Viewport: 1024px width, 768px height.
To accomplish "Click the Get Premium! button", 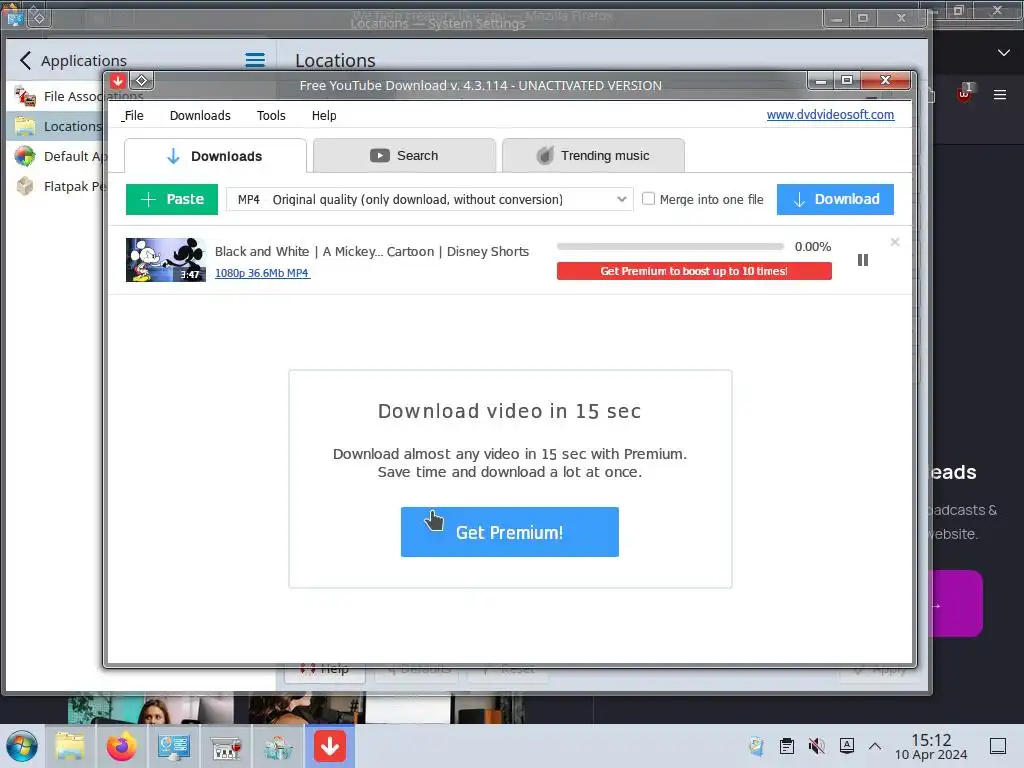I will 509,532.
